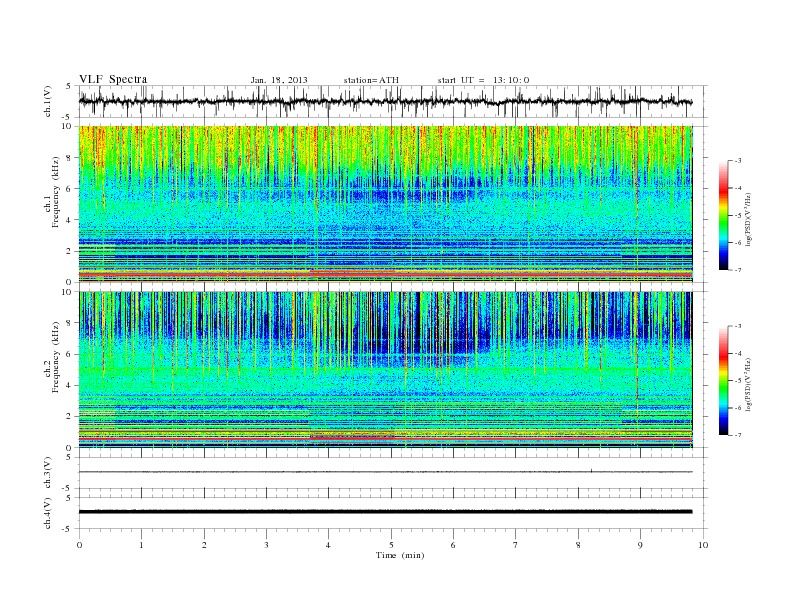Click the "8" kHz tick of ch.2 spectrogram
The height and width of the screenshot is (612, 792).
pyautogui.click(x=69, y=323)
